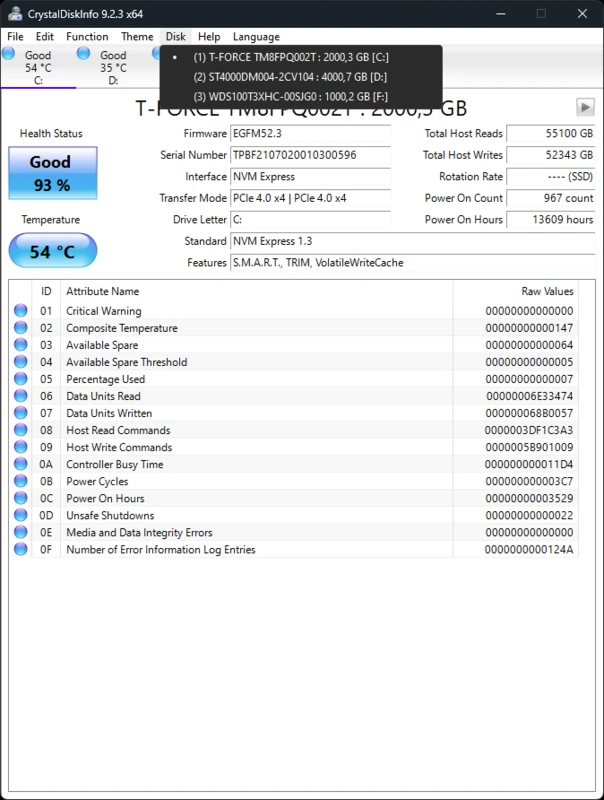
Task: Click the next disk arrow button
Action: coord(585,107)
